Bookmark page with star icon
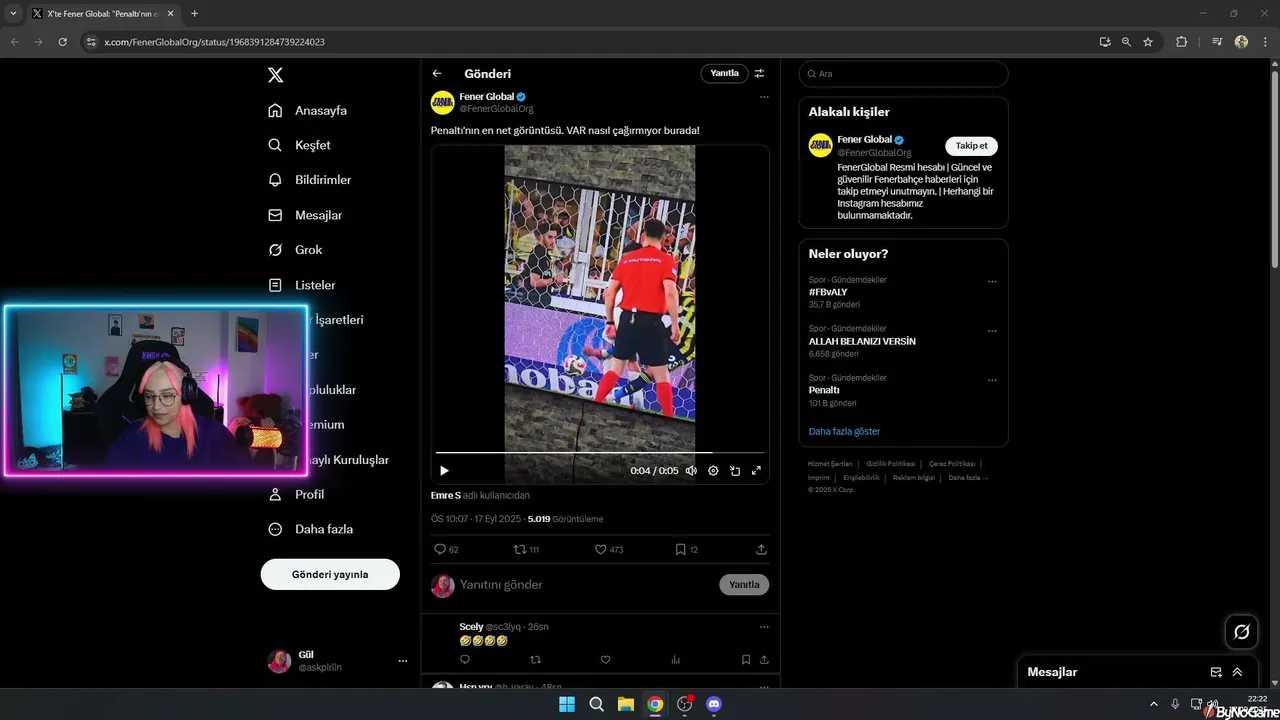This screenshot has height=720, width=1280. [x=1148, y=42]
